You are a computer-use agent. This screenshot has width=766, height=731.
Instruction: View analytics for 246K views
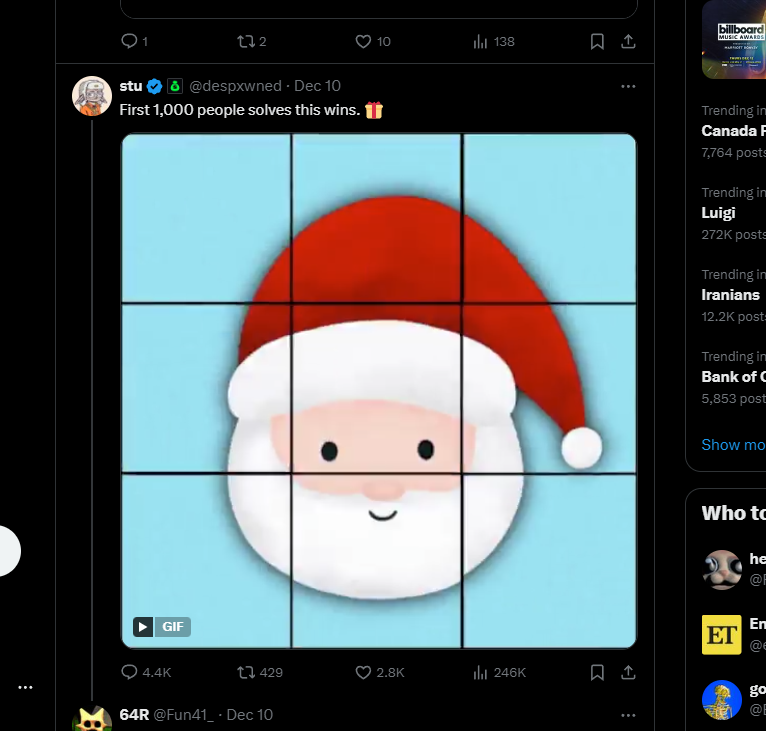(499, 672)
